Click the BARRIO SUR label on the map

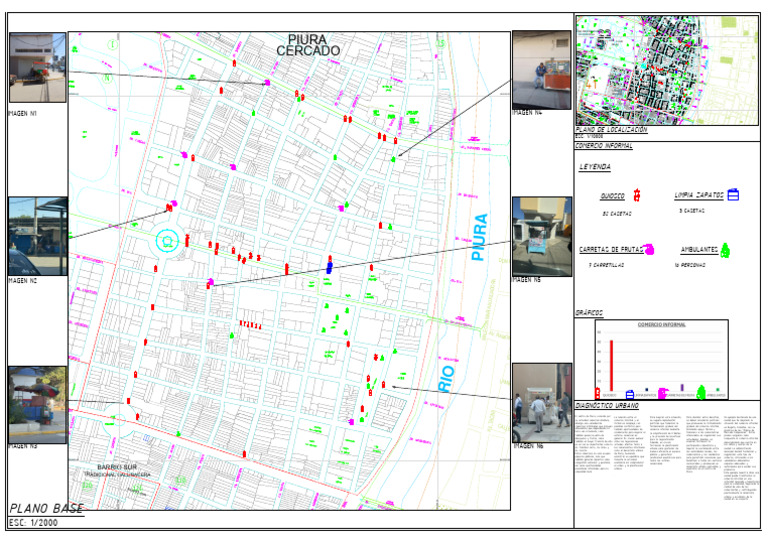point(117,467)
